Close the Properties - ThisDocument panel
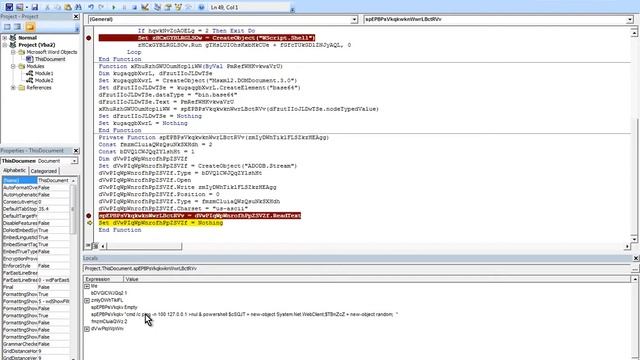Screen dimensions: 640x360 pyautogui.click(x=76, y=151)
